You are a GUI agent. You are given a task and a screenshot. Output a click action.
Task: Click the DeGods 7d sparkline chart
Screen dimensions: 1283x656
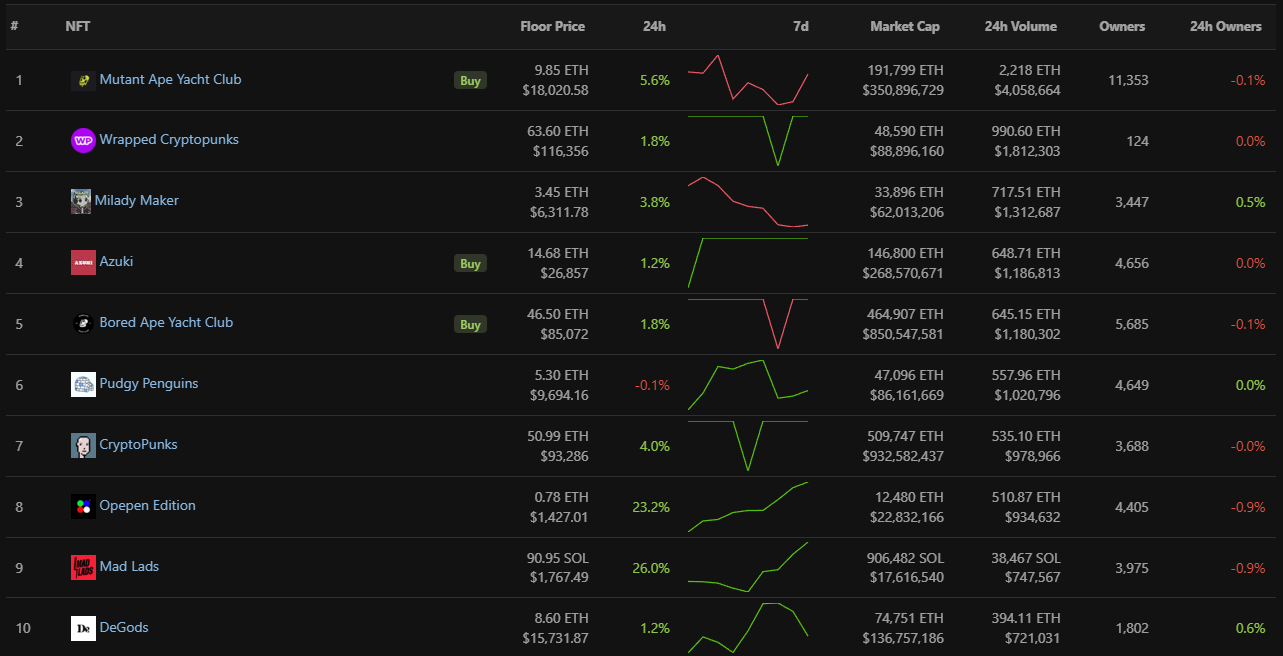[748, 628]
